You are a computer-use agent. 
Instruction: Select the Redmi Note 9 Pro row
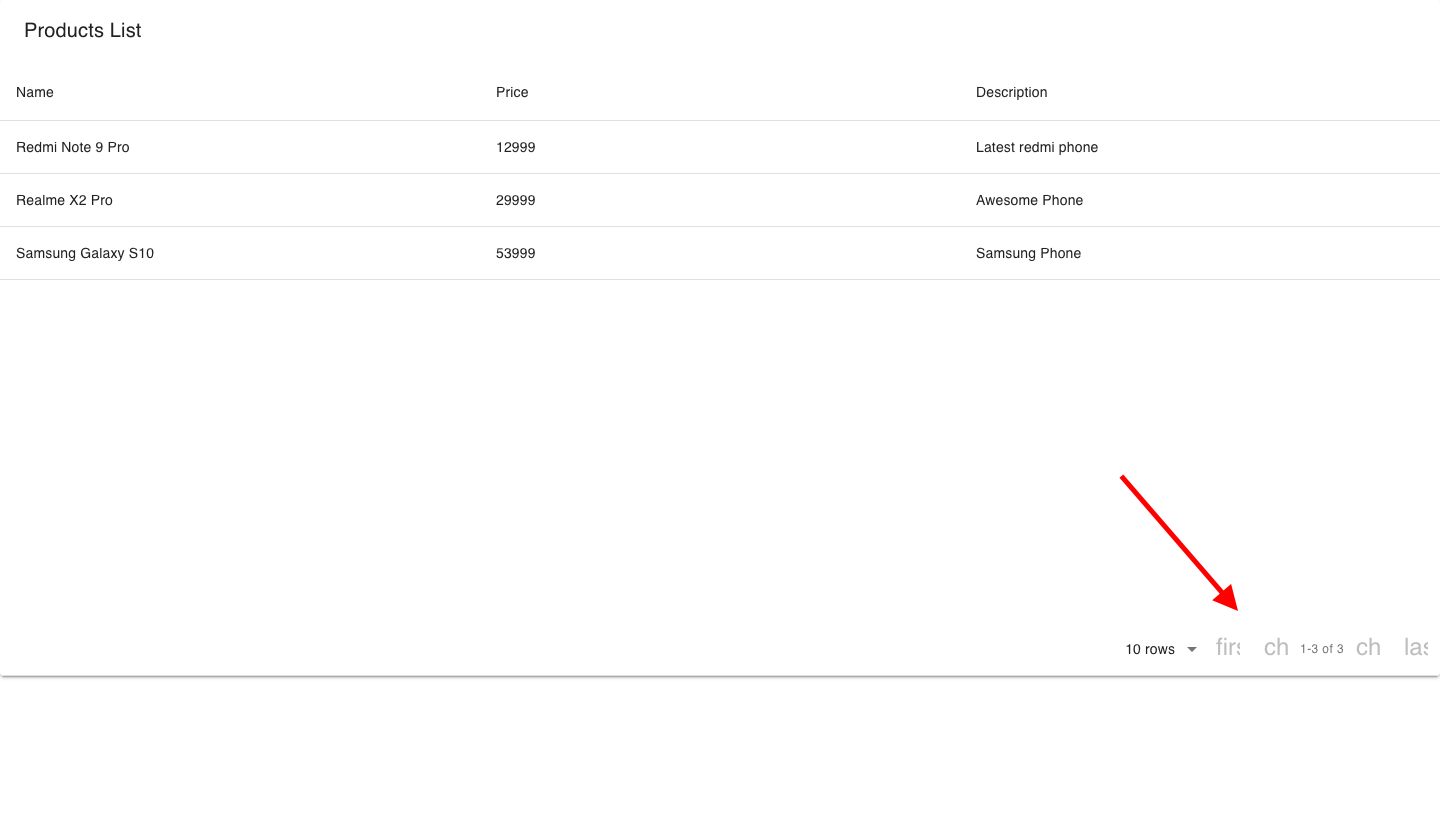click(72, 147)
